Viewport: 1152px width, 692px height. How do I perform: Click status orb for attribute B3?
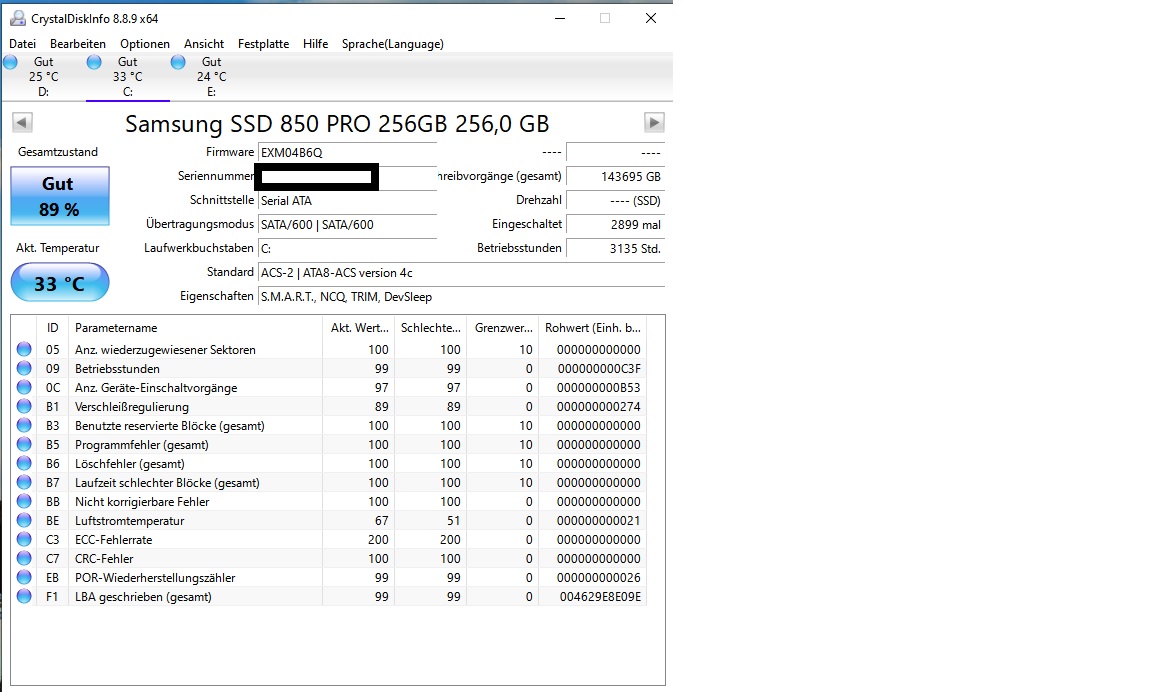[24, 425]
